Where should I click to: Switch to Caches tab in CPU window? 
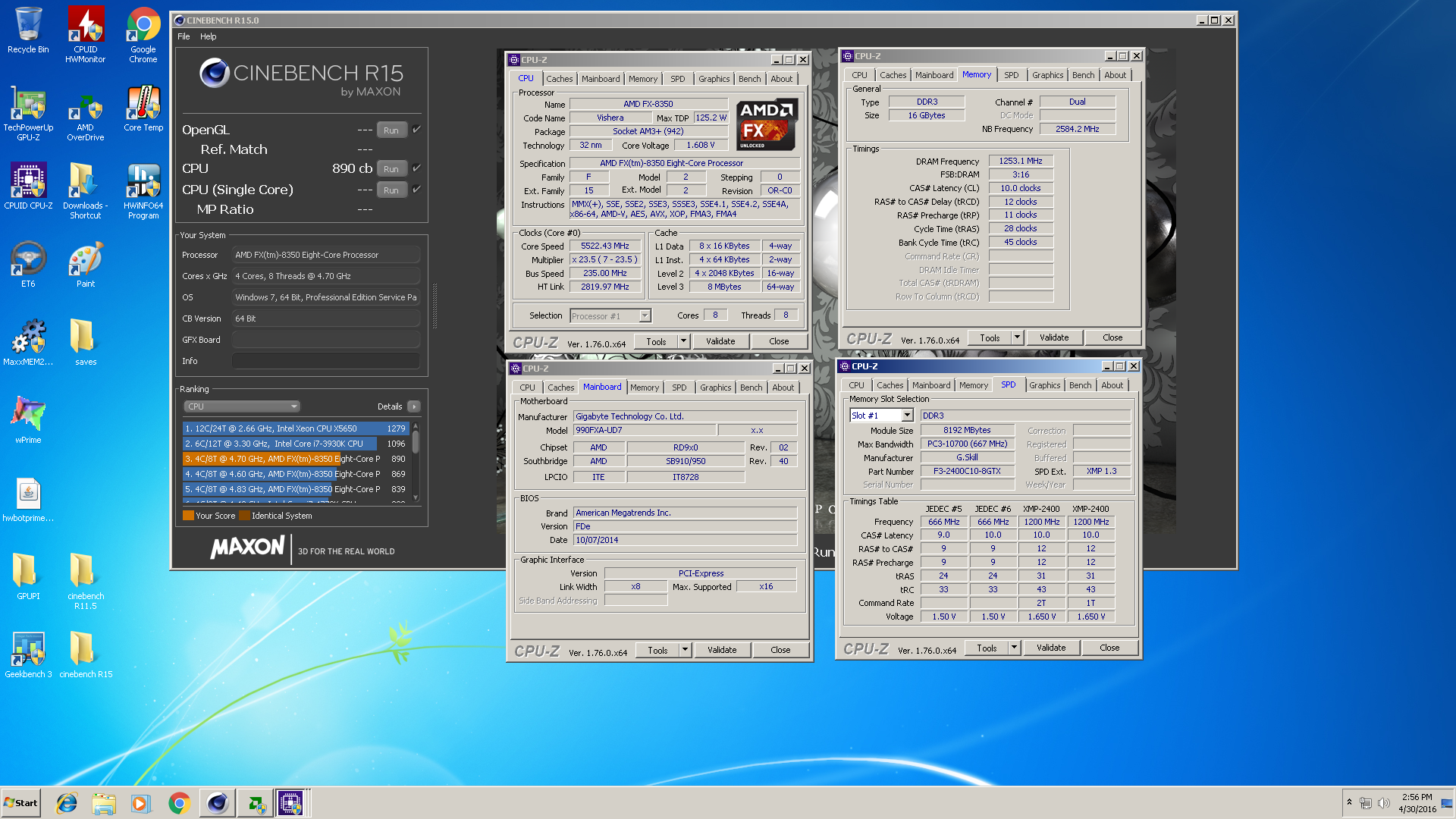pos(560,79)
